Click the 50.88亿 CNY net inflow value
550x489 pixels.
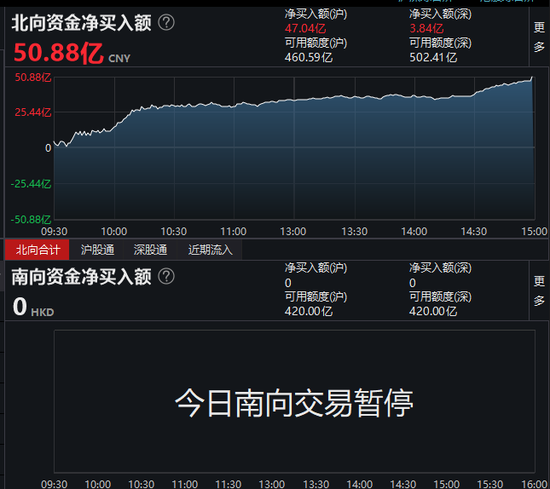72,53
